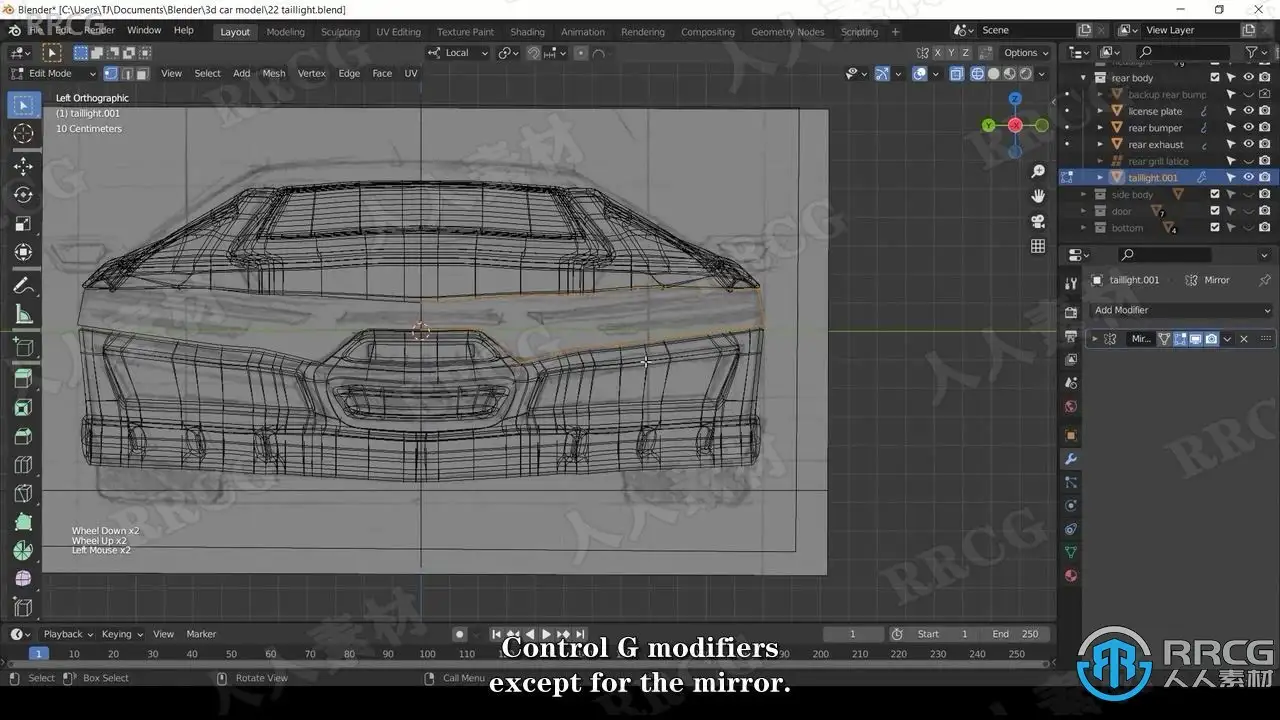Remove the Mirror modifier with X button
This screenshot has height=720, width=1280.
(1244, 339)
